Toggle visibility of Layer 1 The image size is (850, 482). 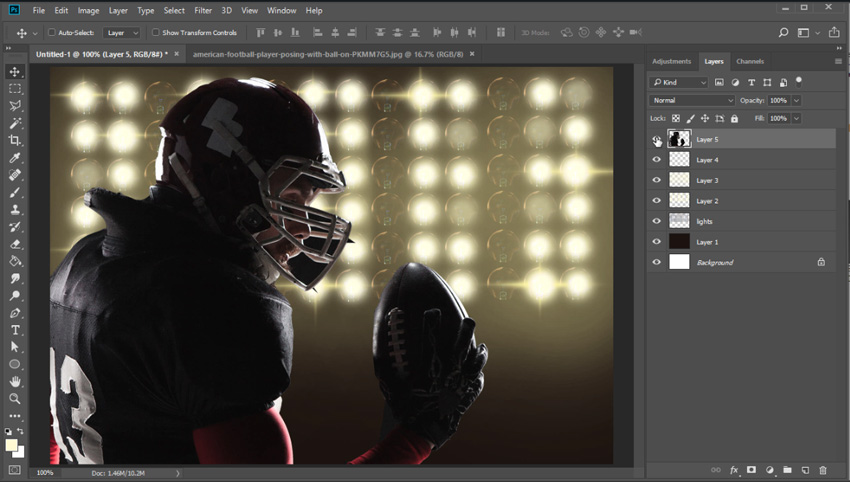point(656,242)
